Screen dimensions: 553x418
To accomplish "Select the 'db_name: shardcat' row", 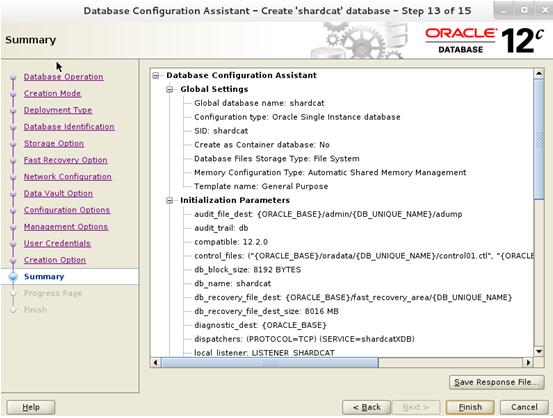I will (232, 284).
